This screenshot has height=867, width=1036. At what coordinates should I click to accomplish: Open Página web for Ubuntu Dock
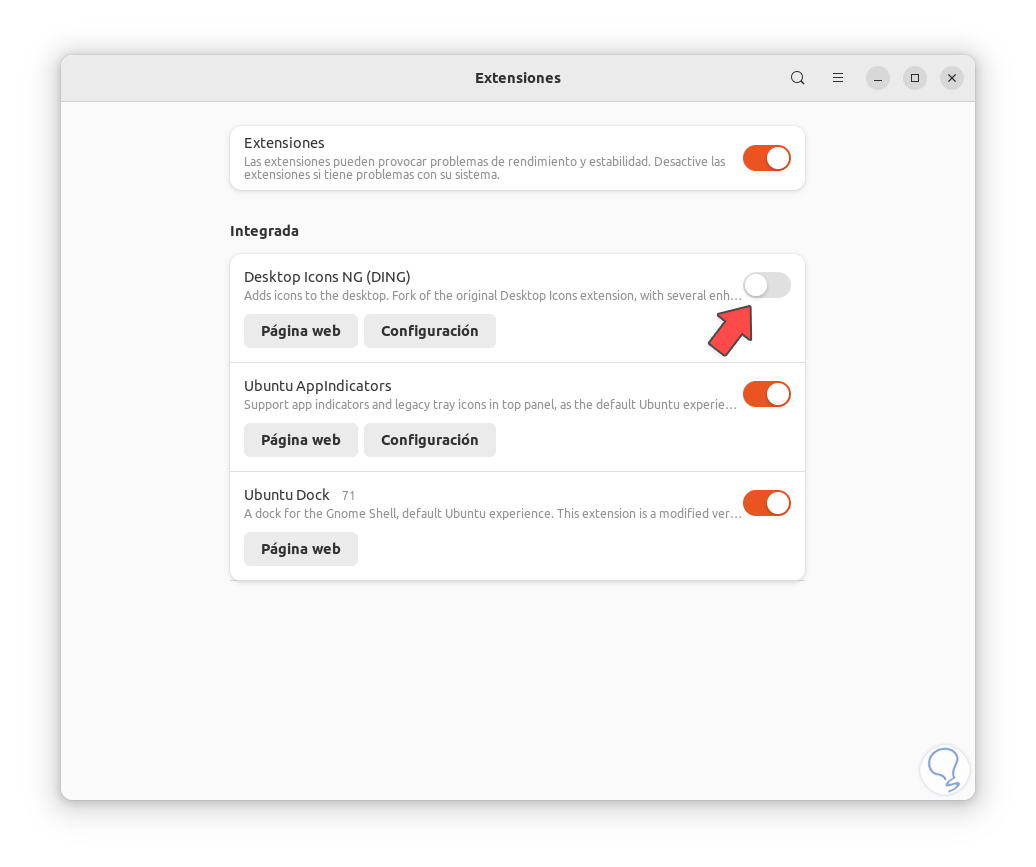point(300,548)
